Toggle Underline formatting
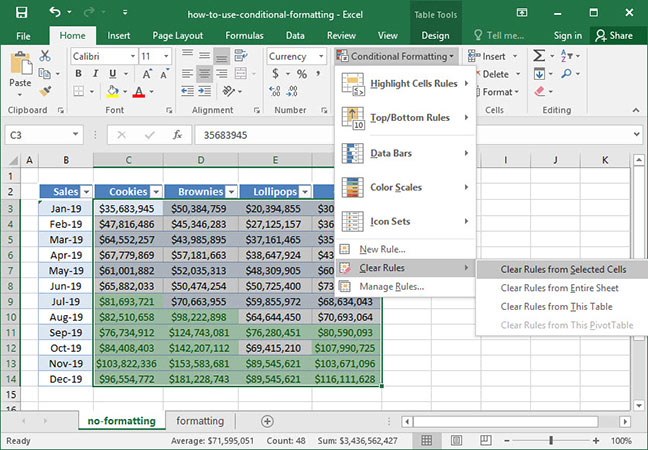This screenshot has height=450, width=648. click(x=112, y=74)
